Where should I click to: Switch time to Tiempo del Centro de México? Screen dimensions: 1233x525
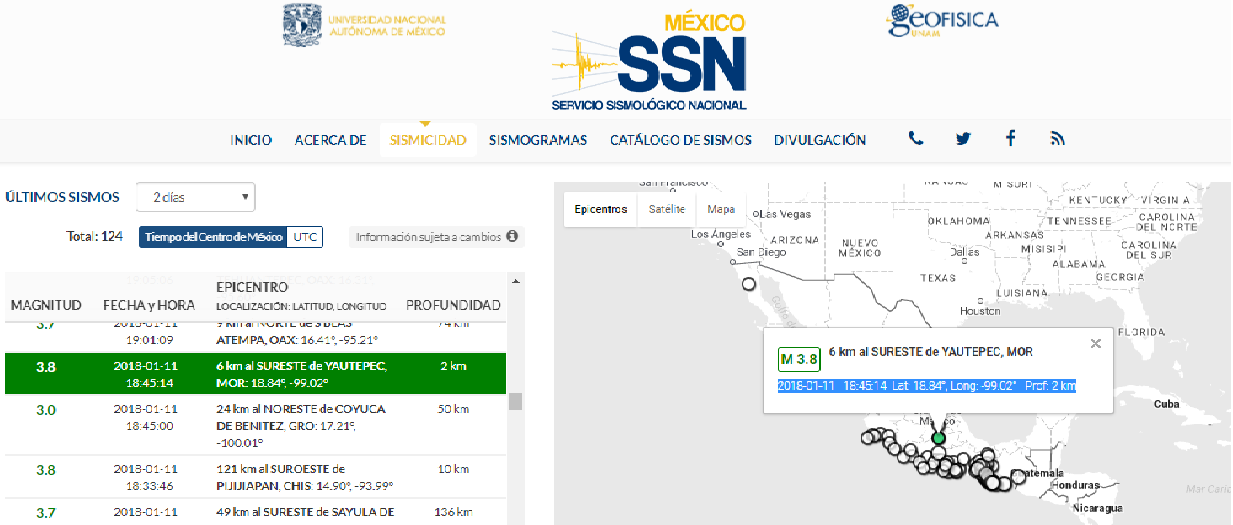(x=213, y=237)
